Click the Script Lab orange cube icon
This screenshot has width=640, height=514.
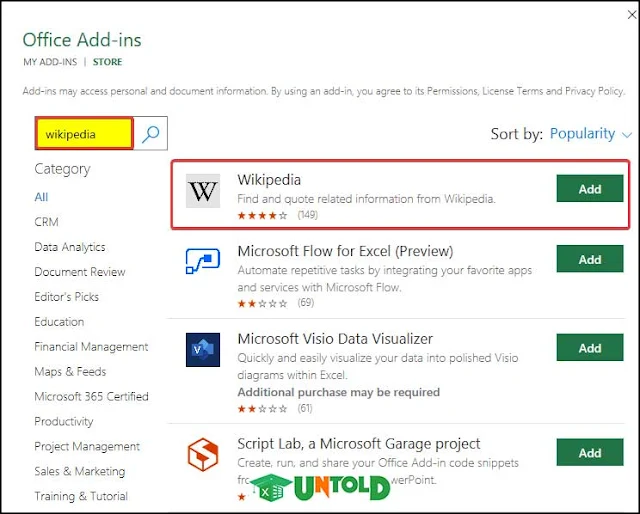click(x=203, y=454)
